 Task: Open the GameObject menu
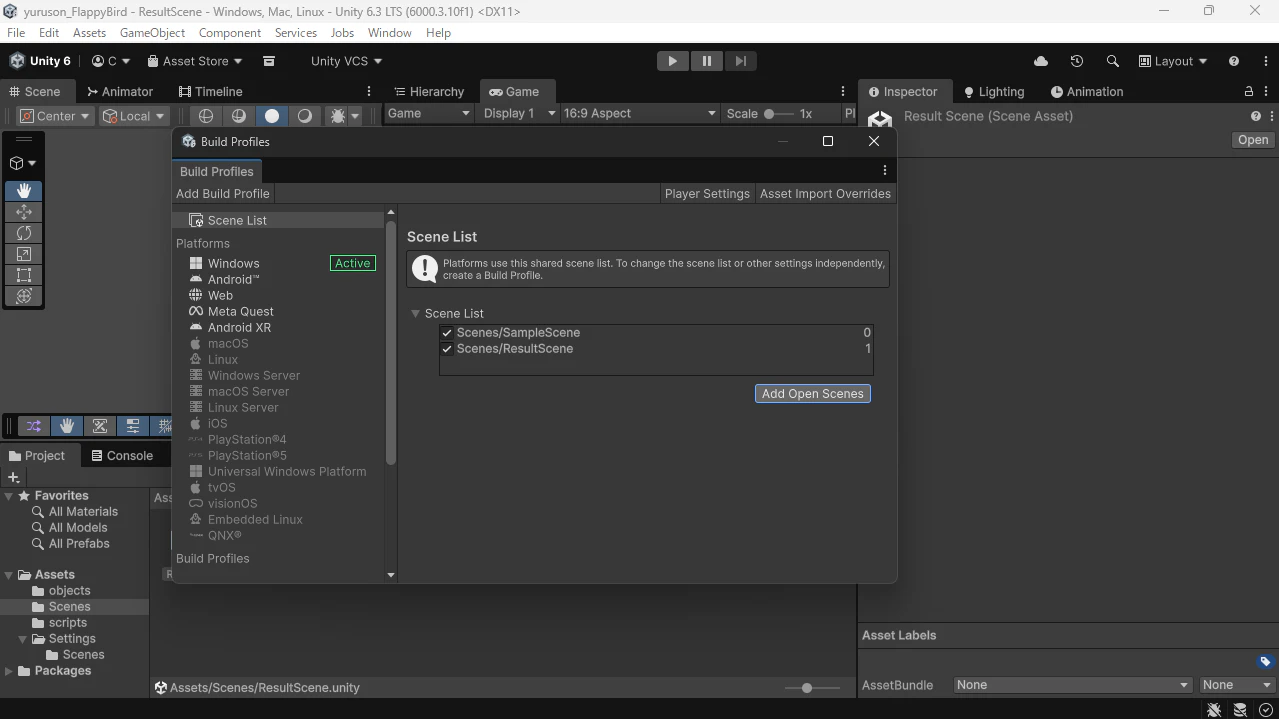[152, 33]
